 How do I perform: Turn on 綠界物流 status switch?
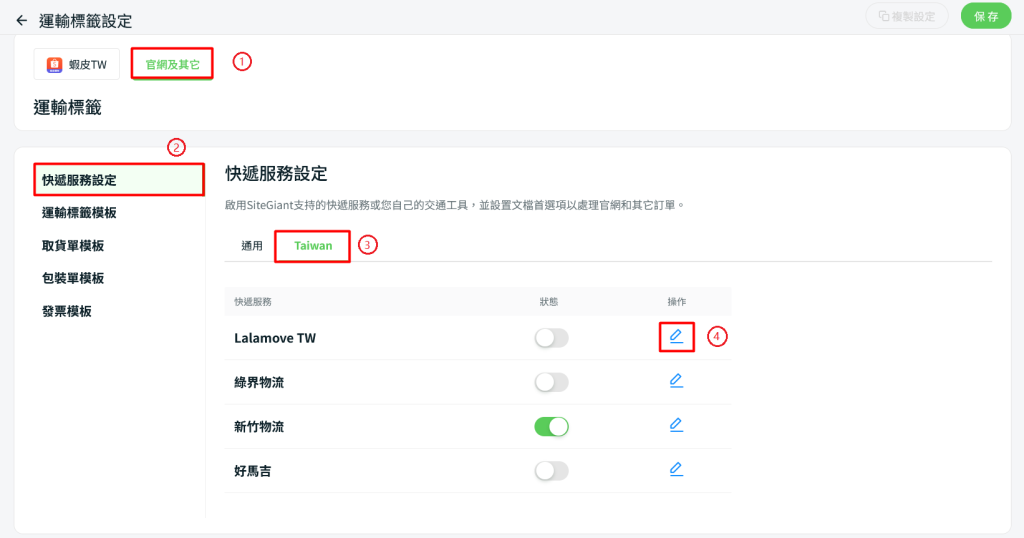point(551,382)
